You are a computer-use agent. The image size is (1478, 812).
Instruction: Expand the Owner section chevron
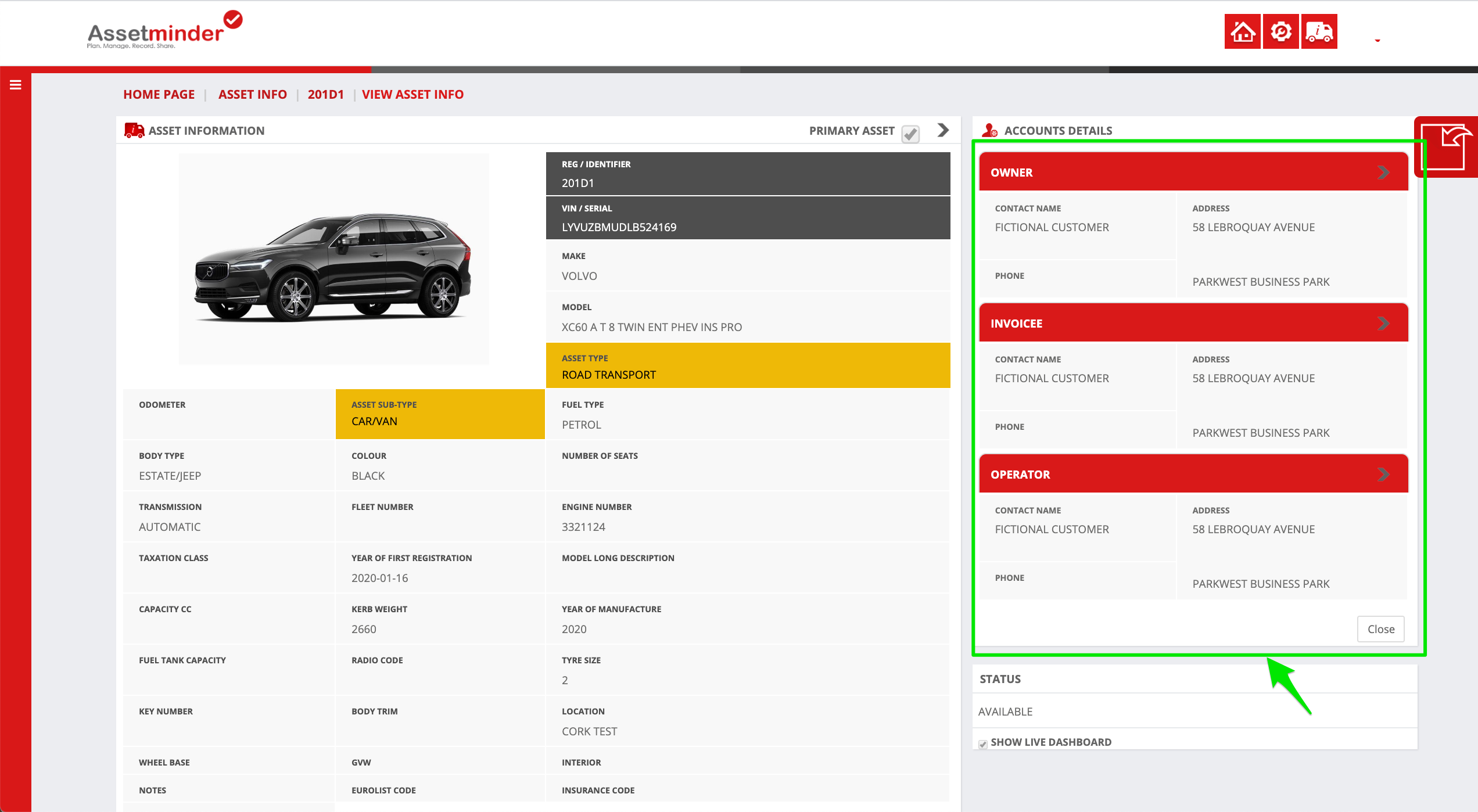[1383, 173]
